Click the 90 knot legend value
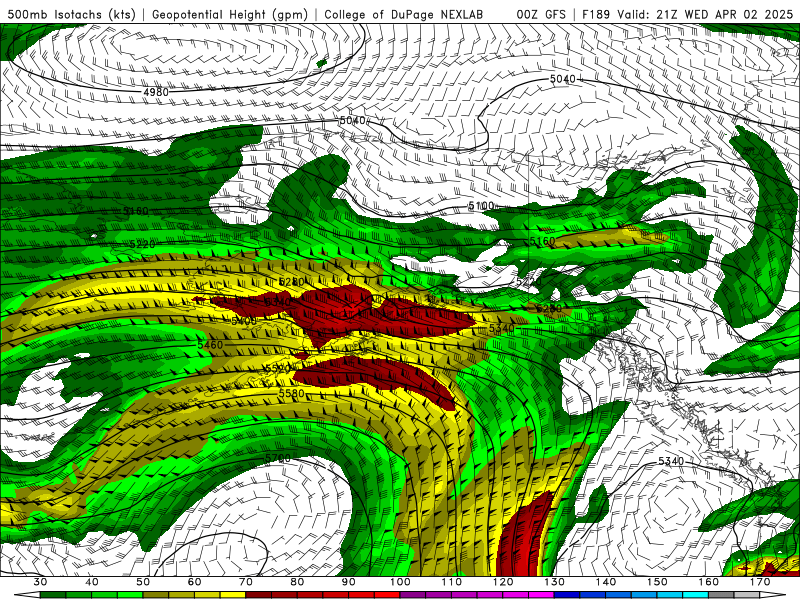This screenshot has height=600, width=800. coord(348,582)
